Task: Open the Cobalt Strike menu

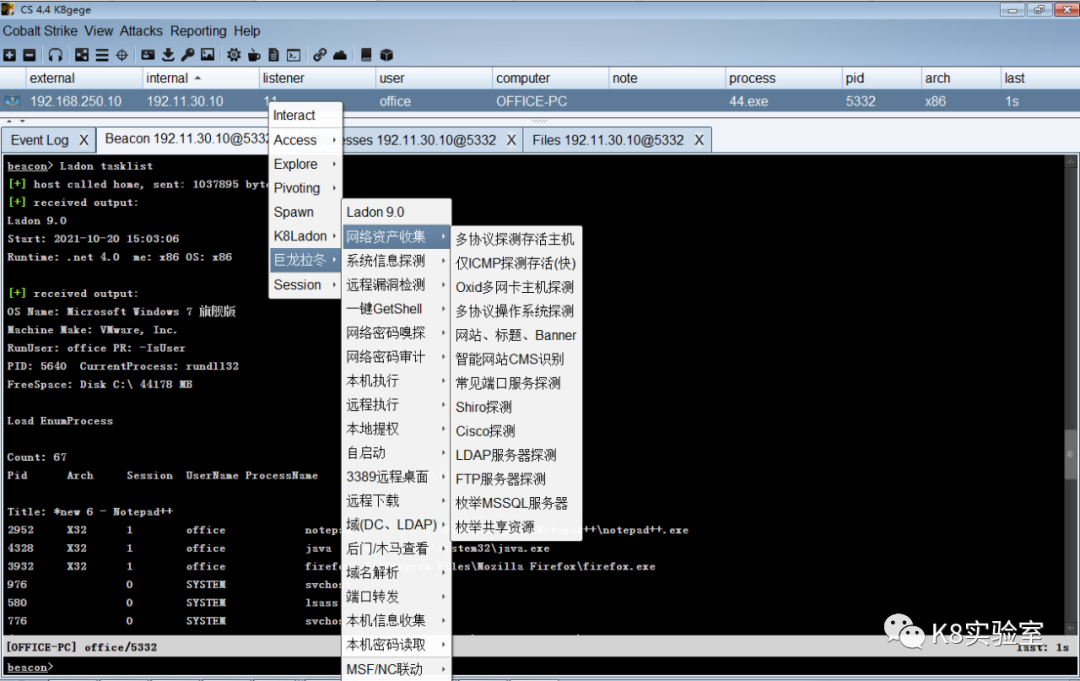Action: [40, 31]
